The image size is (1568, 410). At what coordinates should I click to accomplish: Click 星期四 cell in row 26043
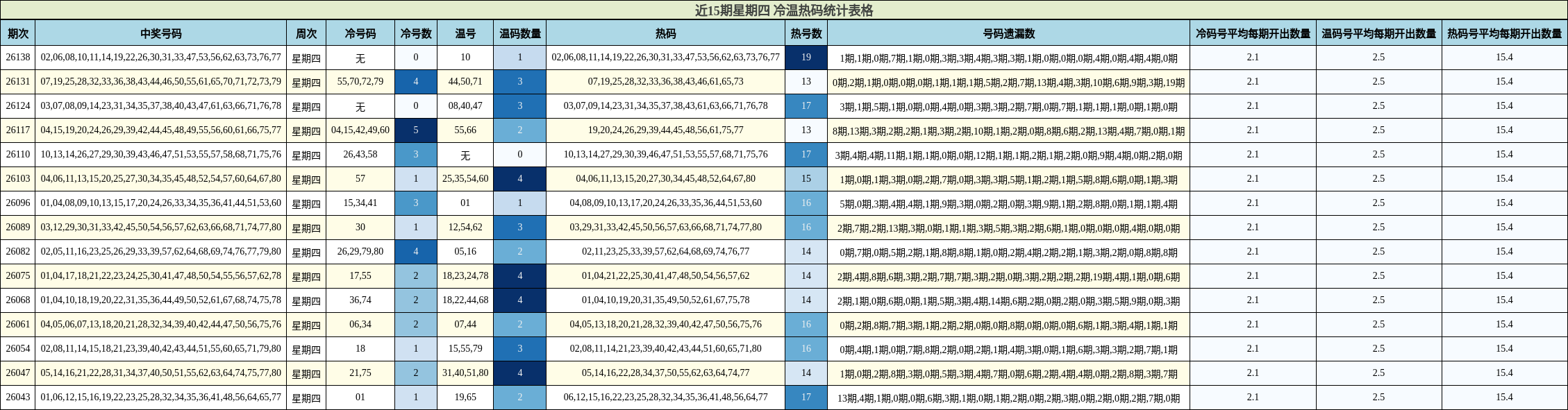pos(306,398)
